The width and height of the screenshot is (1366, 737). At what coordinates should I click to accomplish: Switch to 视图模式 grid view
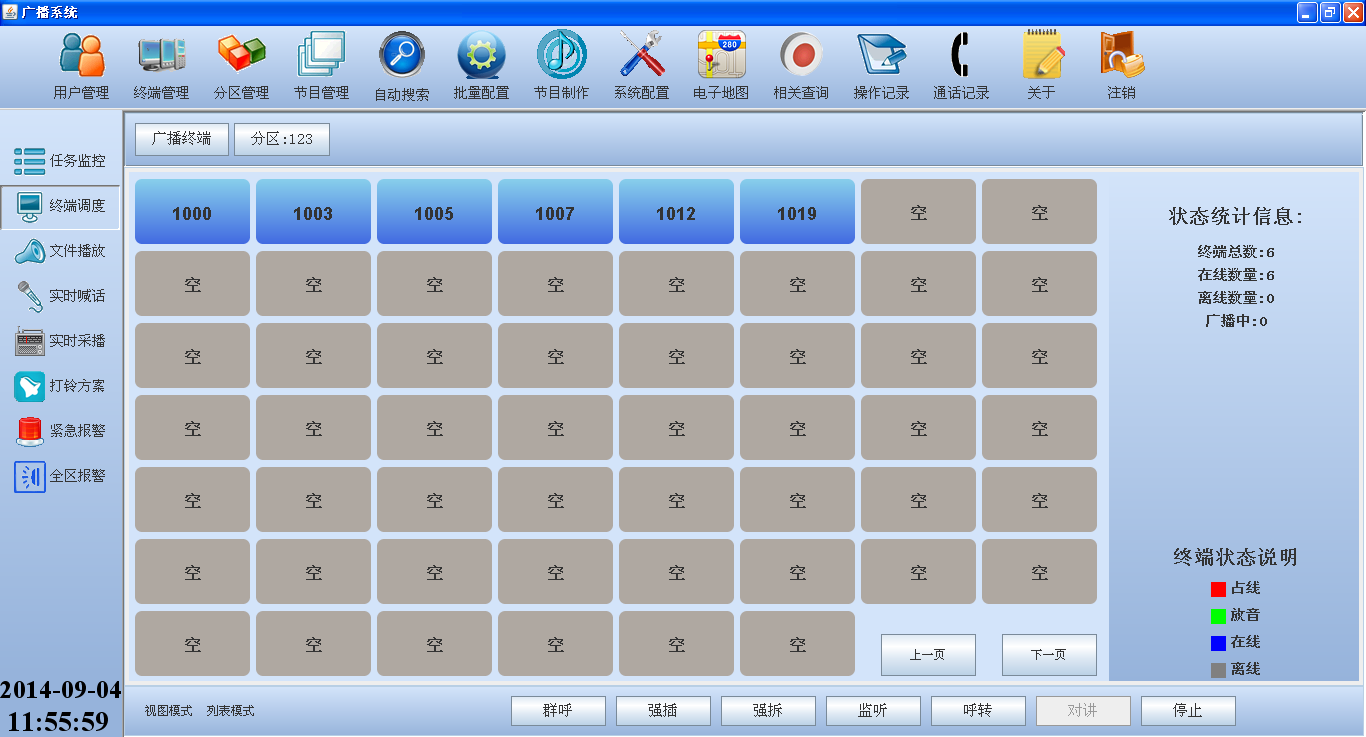click(x=168, y=711)
